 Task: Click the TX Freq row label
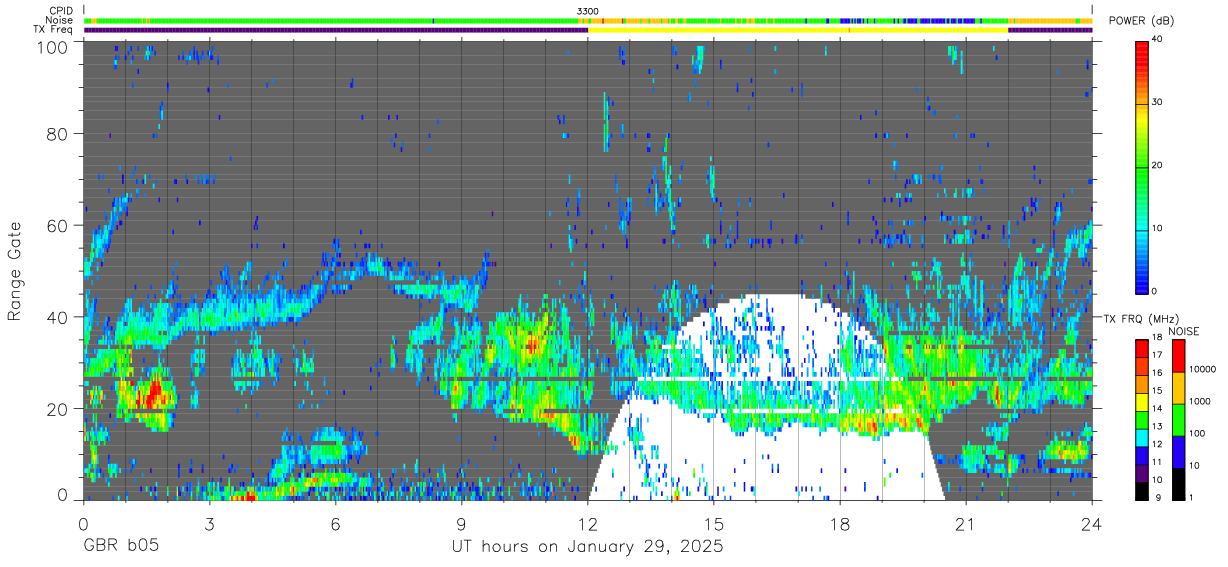point(54,29)
